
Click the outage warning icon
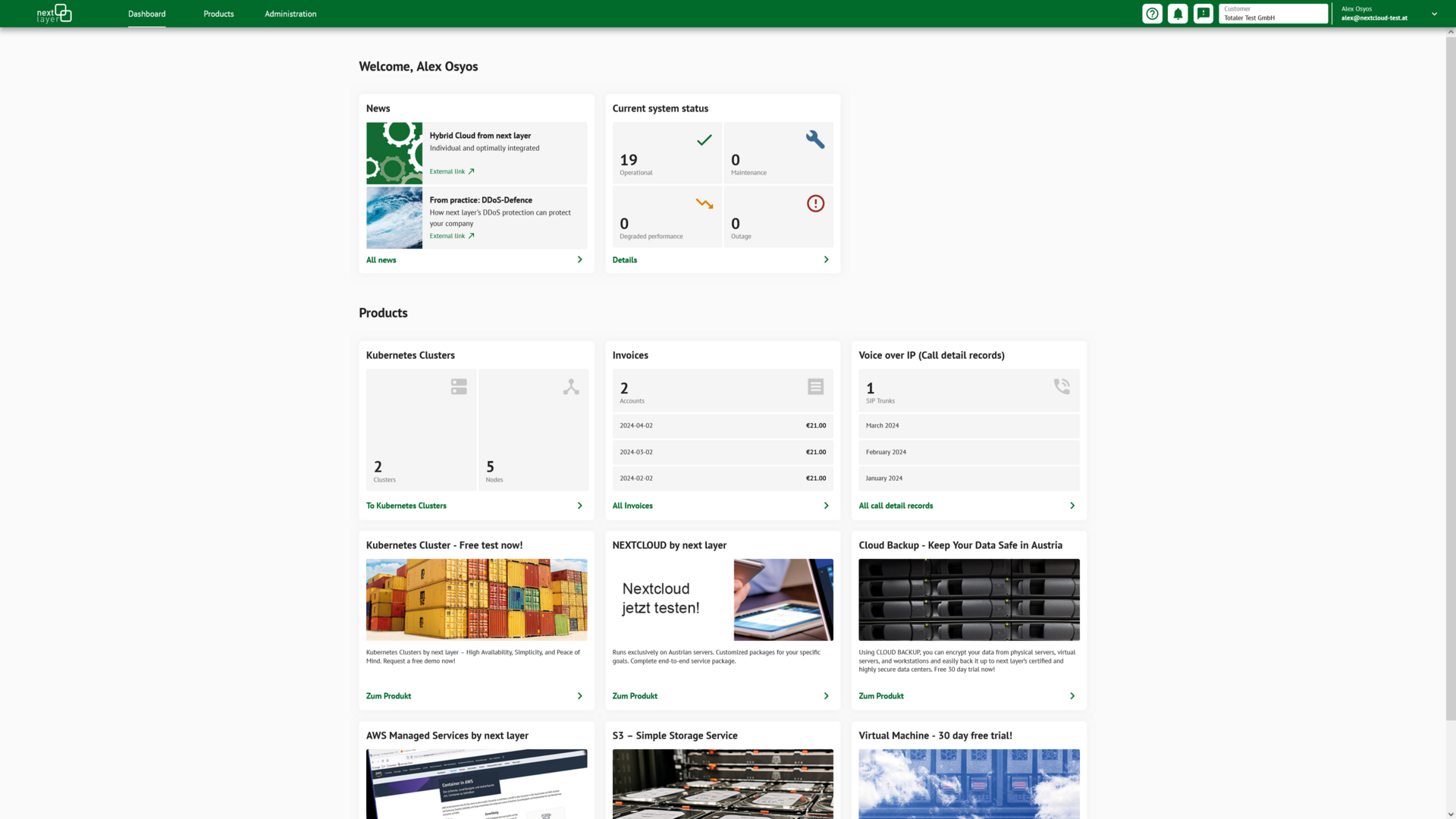click(815, 203)
